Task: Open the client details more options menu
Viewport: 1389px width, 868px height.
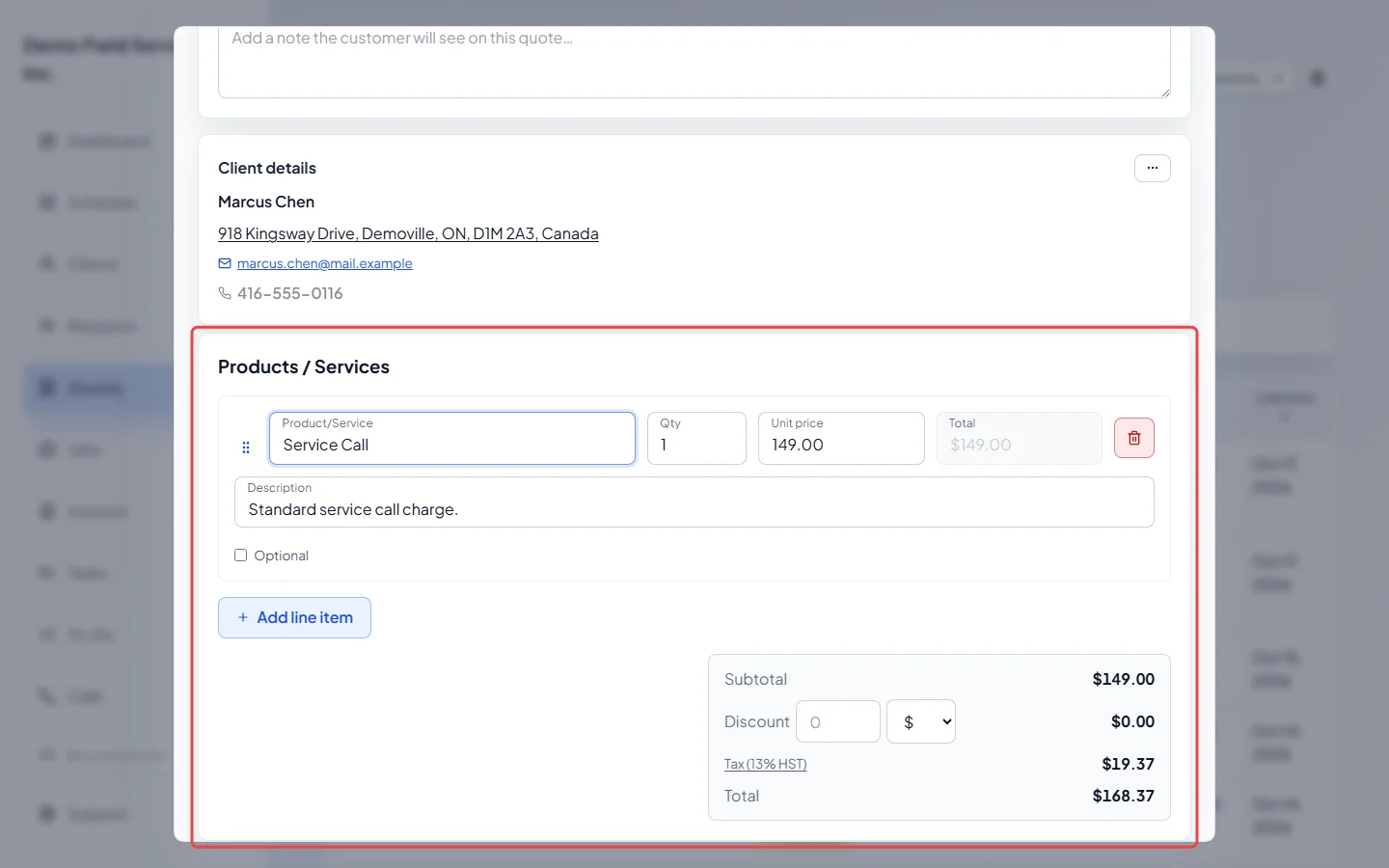Action: [1152, 168]
